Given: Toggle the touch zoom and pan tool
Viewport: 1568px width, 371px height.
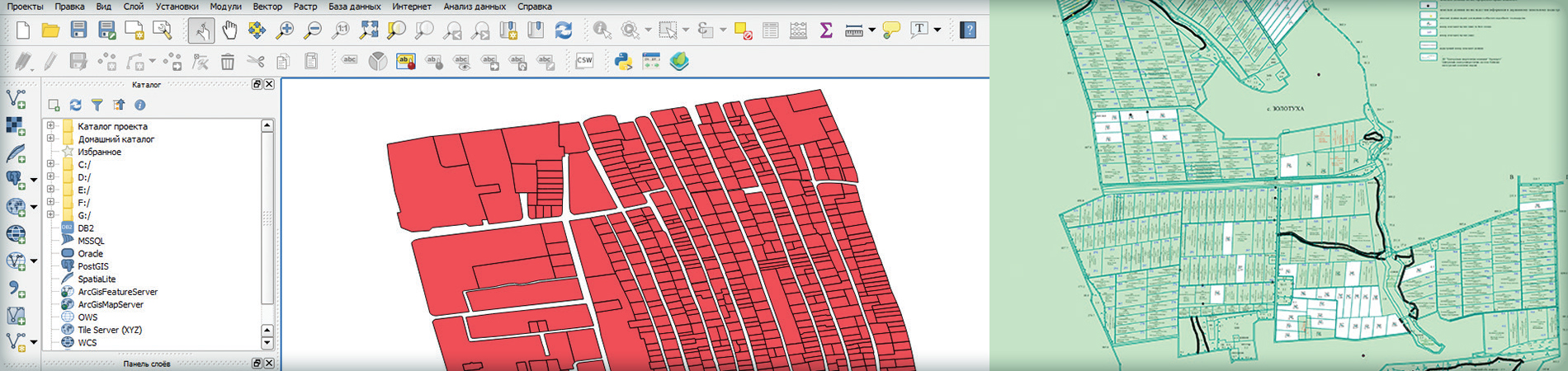Looking at the screenshot, I should [201, 31].
